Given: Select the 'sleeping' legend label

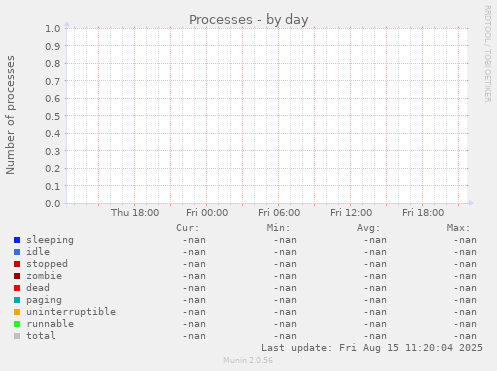Looking at the screenshot, I should pyautogui.click(x=50, y=240).
